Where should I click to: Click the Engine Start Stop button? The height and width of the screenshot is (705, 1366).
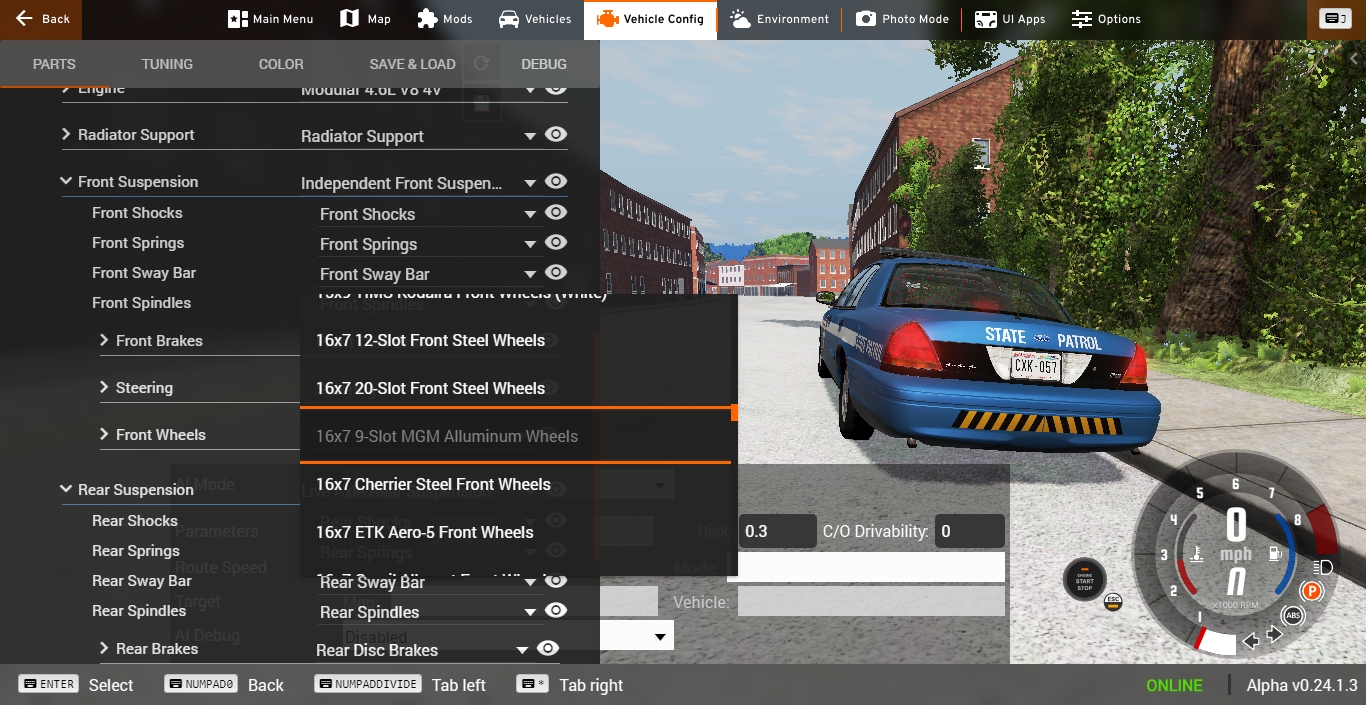[x=1085, y=581]
